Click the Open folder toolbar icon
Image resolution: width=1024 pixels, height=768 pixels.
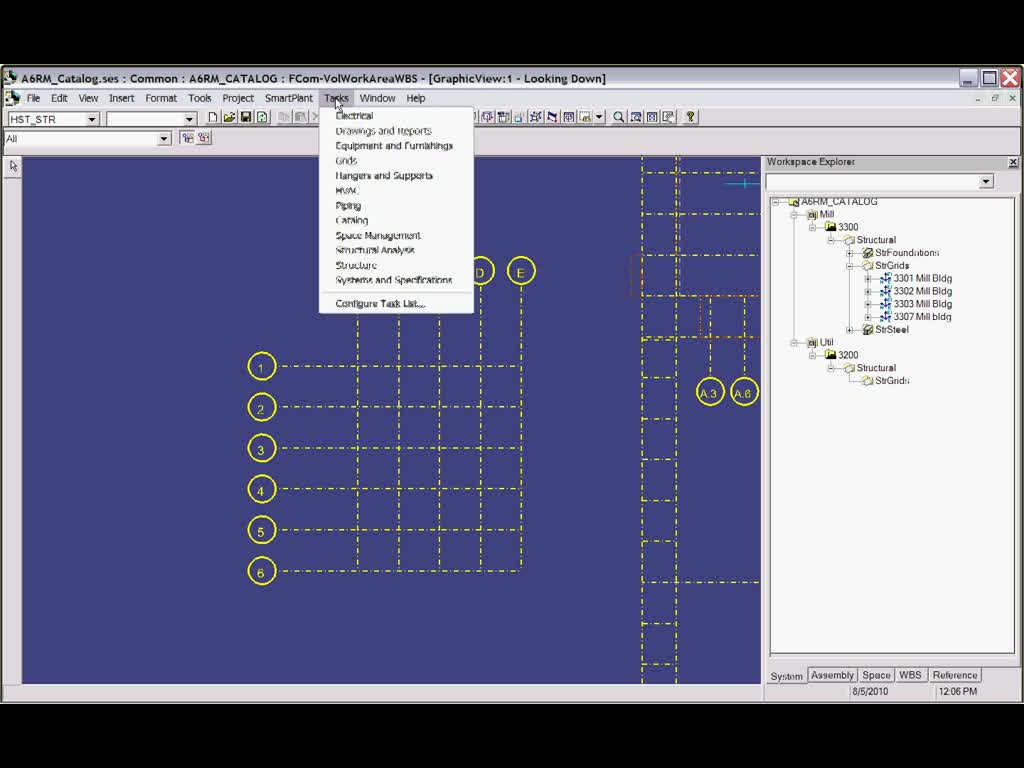229,118
